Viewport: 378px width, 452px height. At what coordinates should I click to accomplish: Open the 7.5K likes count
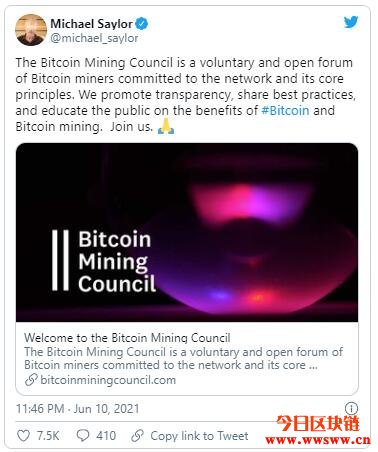pos(48,436)
